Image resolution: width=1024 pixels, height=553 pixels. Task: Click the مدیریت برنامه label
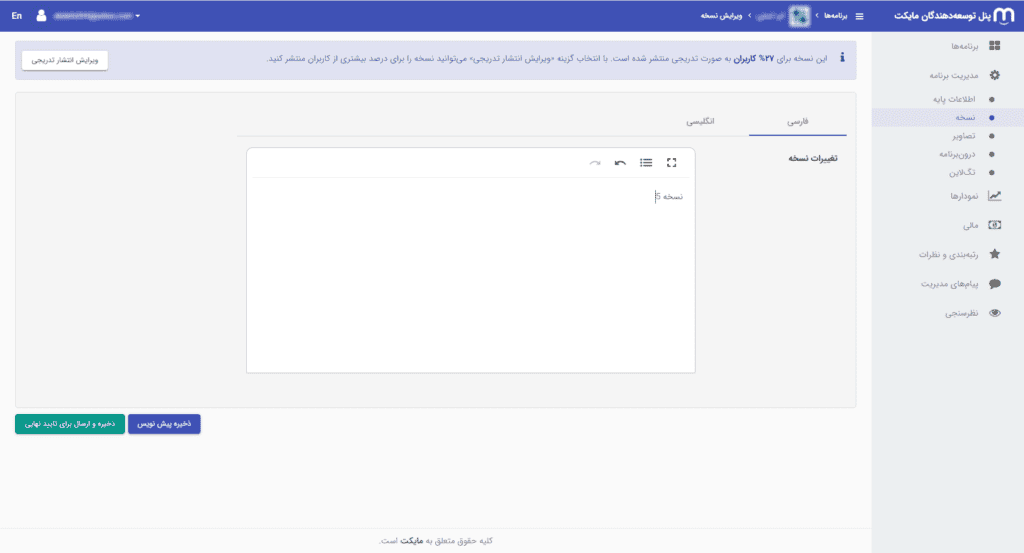coord(954,76)
